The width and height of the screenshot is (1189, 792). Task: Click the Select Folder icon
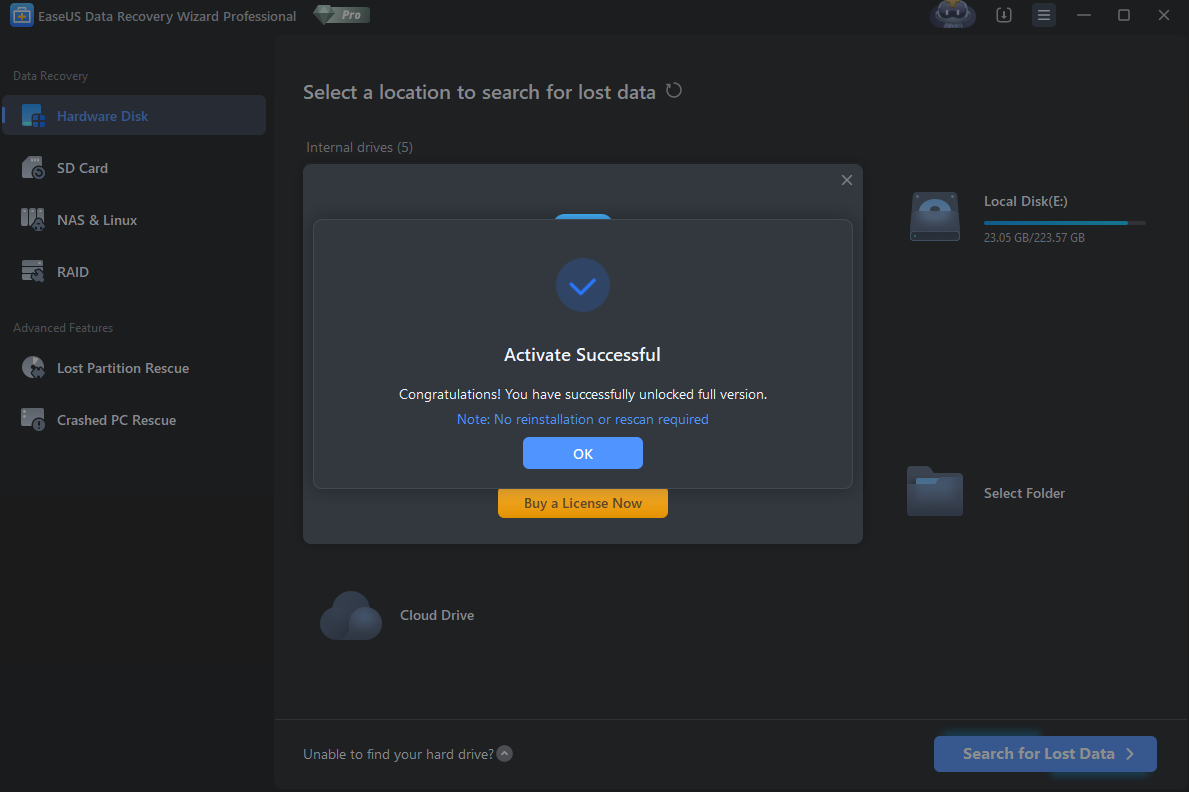point(934,492)
